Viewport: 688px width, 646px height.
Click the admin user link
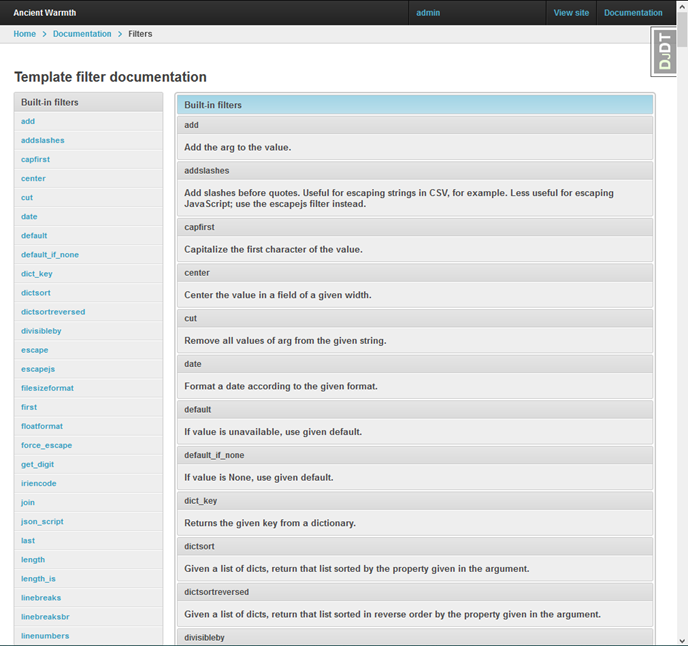click(x=428, y=13)
